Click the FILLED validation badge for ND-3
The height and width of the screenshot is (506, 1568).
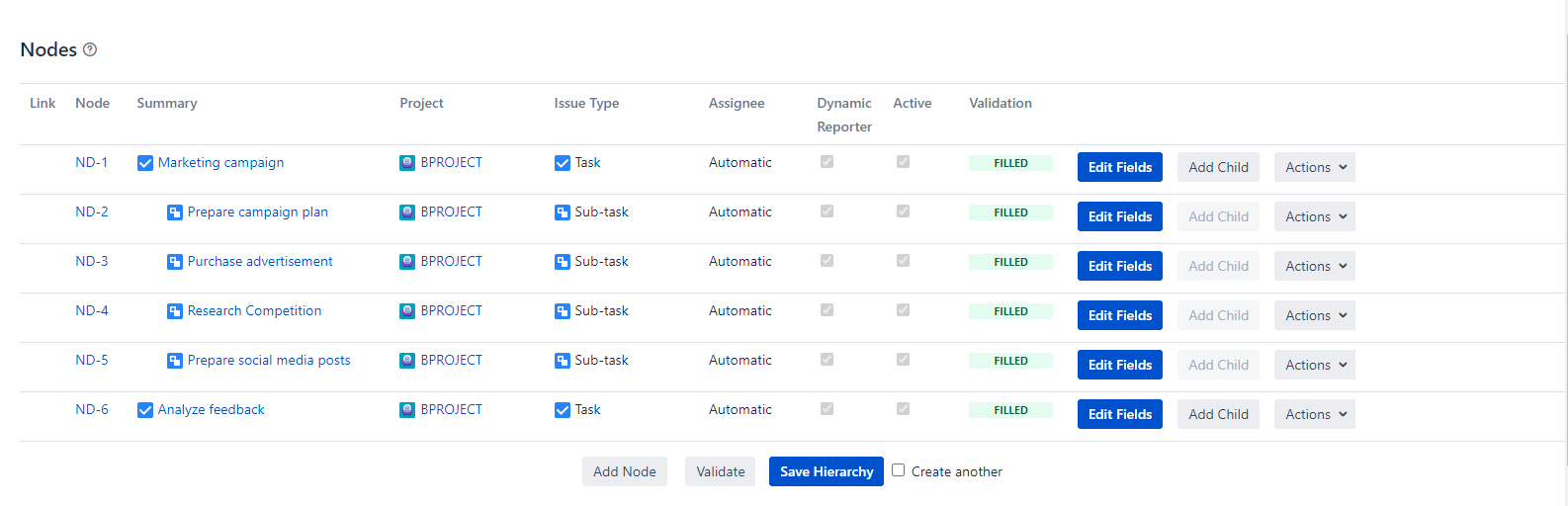(1010, 262)
